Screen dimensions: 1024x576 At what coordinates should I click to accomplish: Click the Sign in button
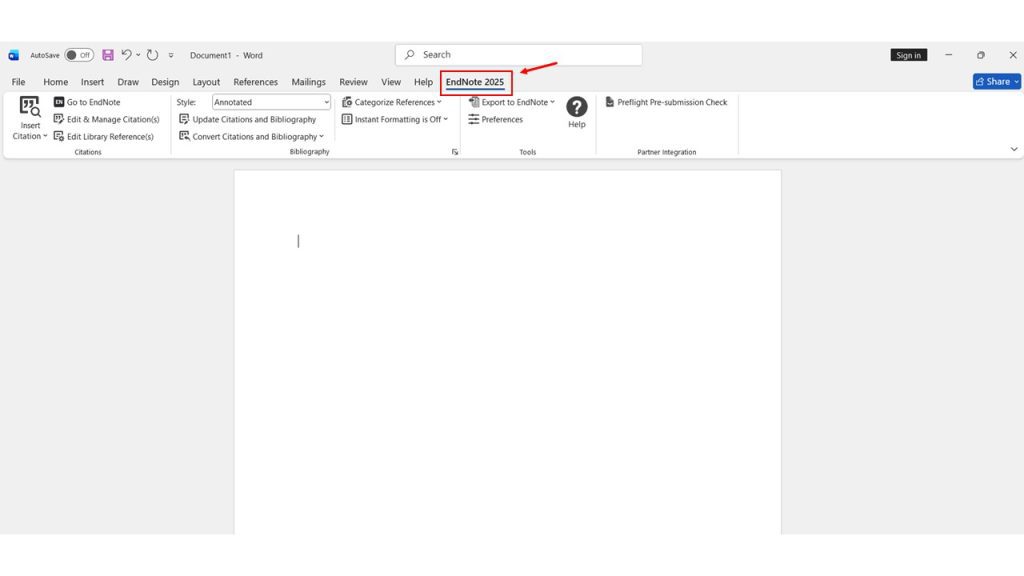tap(908, 55)
